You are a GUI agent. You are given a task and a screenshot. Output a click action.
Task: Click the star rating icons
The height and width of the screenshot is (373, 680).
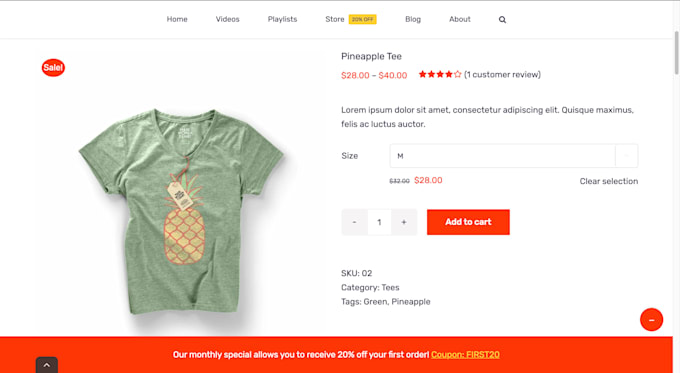tap(440, 75)
